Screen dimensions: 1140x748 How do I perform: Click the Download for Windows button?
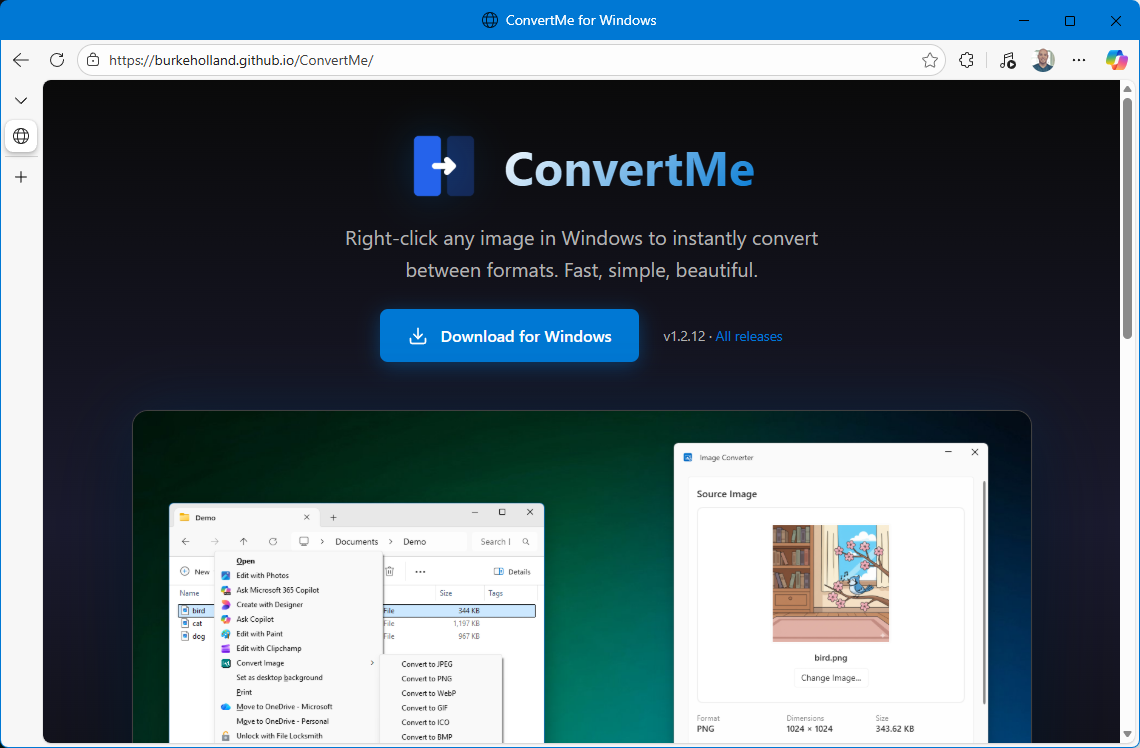[x=509, y=335]
